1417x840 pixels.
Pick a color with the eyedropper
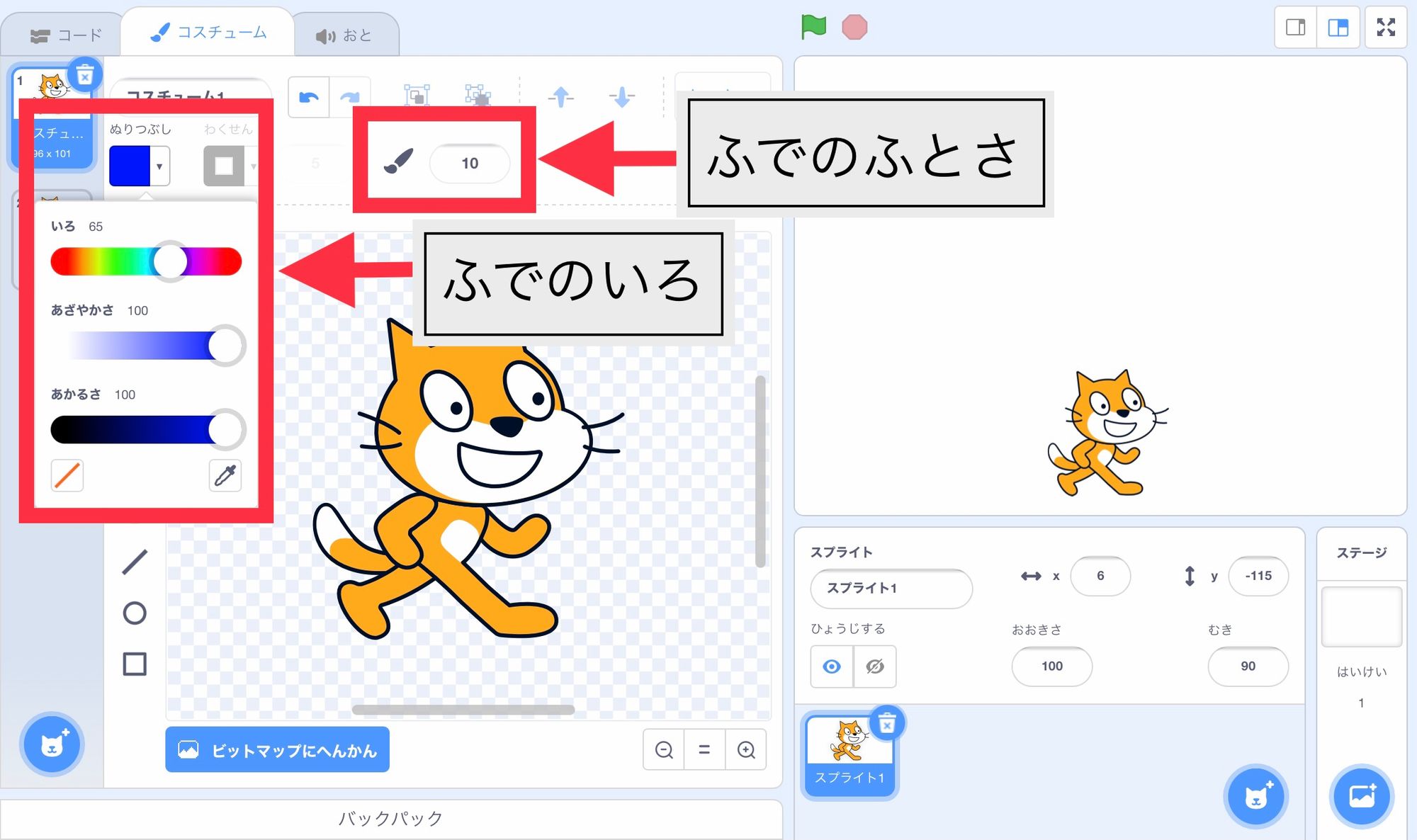(225, 475)
